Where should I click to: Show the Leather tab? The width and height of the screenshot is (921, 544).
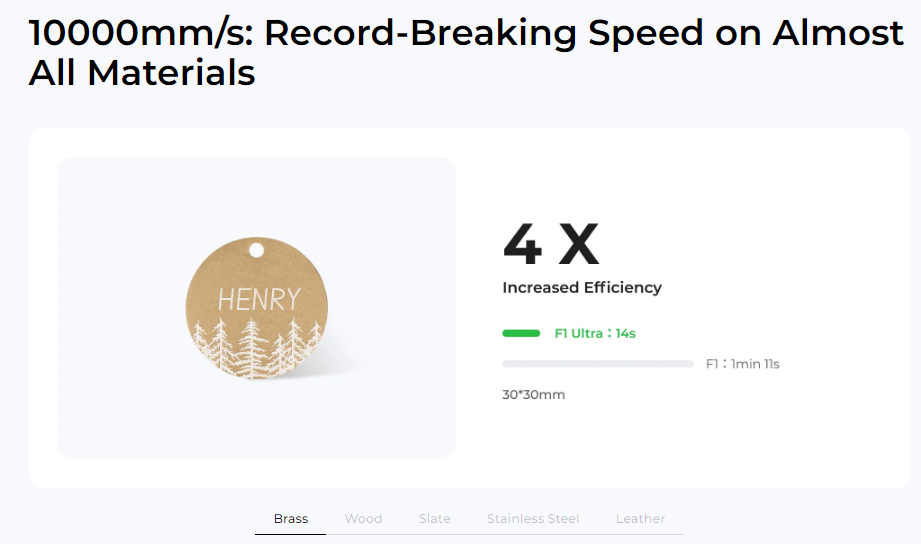640,519
